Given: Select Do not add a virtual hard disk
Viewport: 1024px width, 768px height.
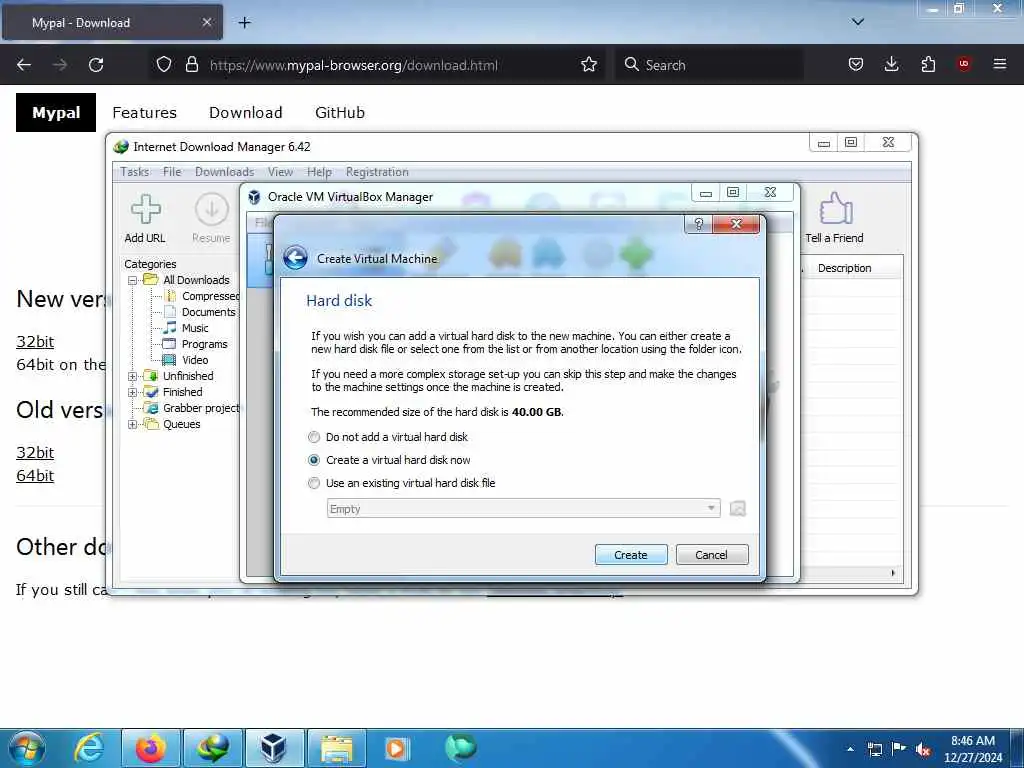Looking at the screenshot, I should [314, 437].
